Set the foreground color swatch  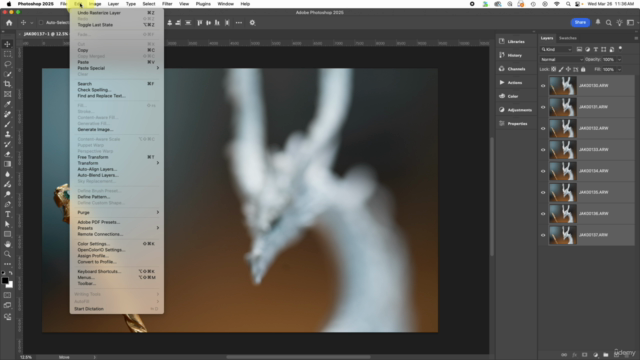coord(5,281)
